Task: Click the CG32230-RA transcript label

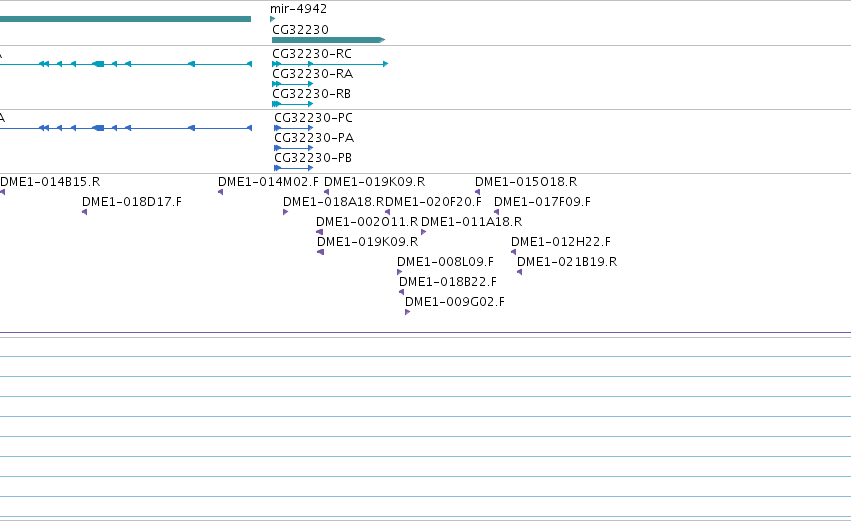Action: [x=313, y=74]
